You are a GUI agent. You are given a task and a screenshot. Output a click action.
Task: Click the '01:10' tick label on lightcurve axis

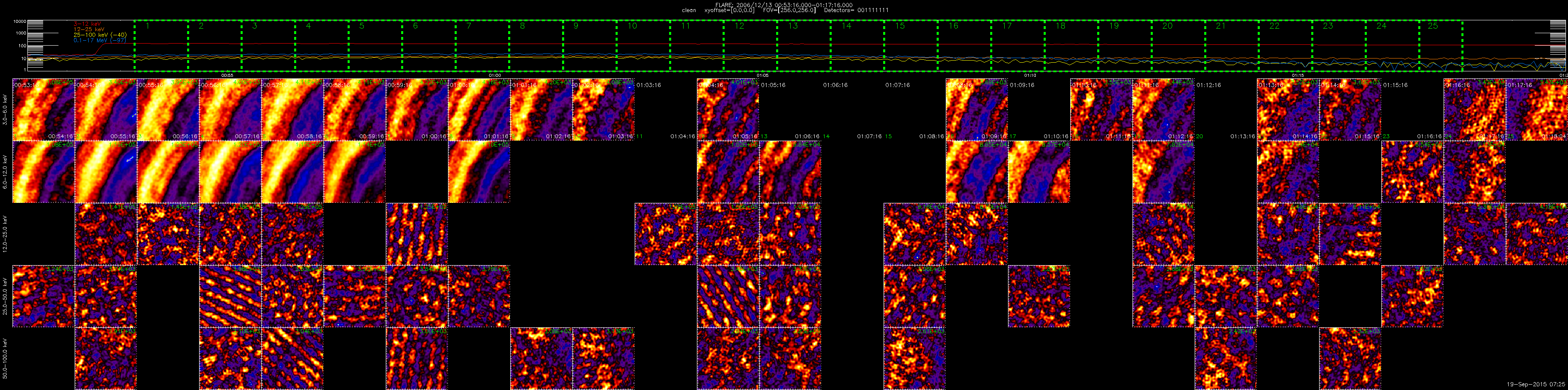point(1030,75)
